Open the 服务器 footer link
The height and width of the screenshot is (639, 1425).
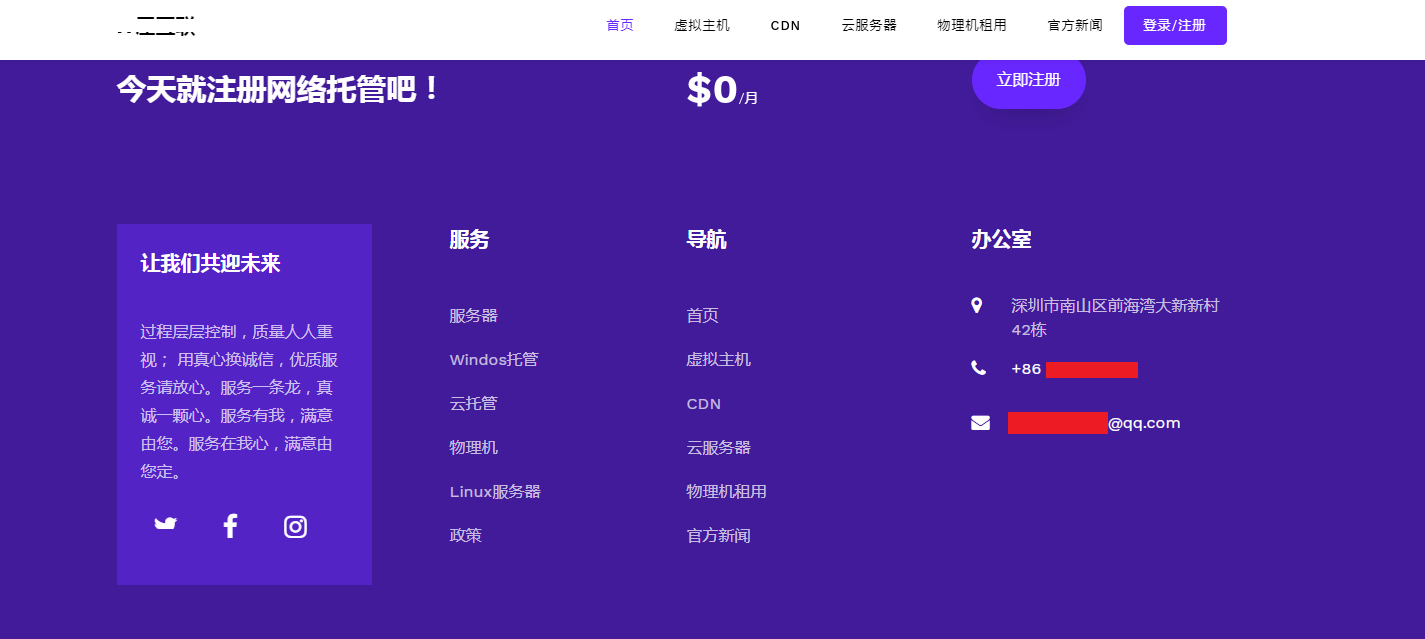coord(474,316)
